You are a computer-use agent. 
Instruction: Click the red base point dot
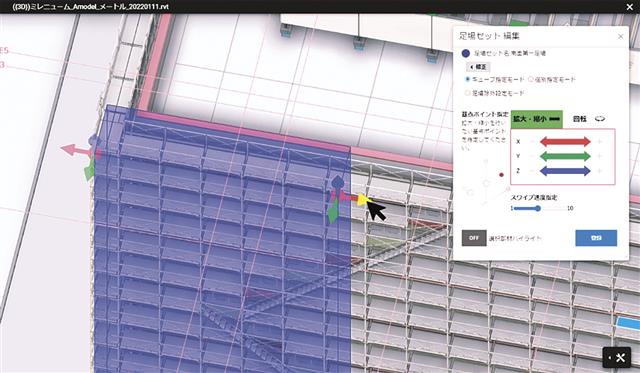[501, 175]
